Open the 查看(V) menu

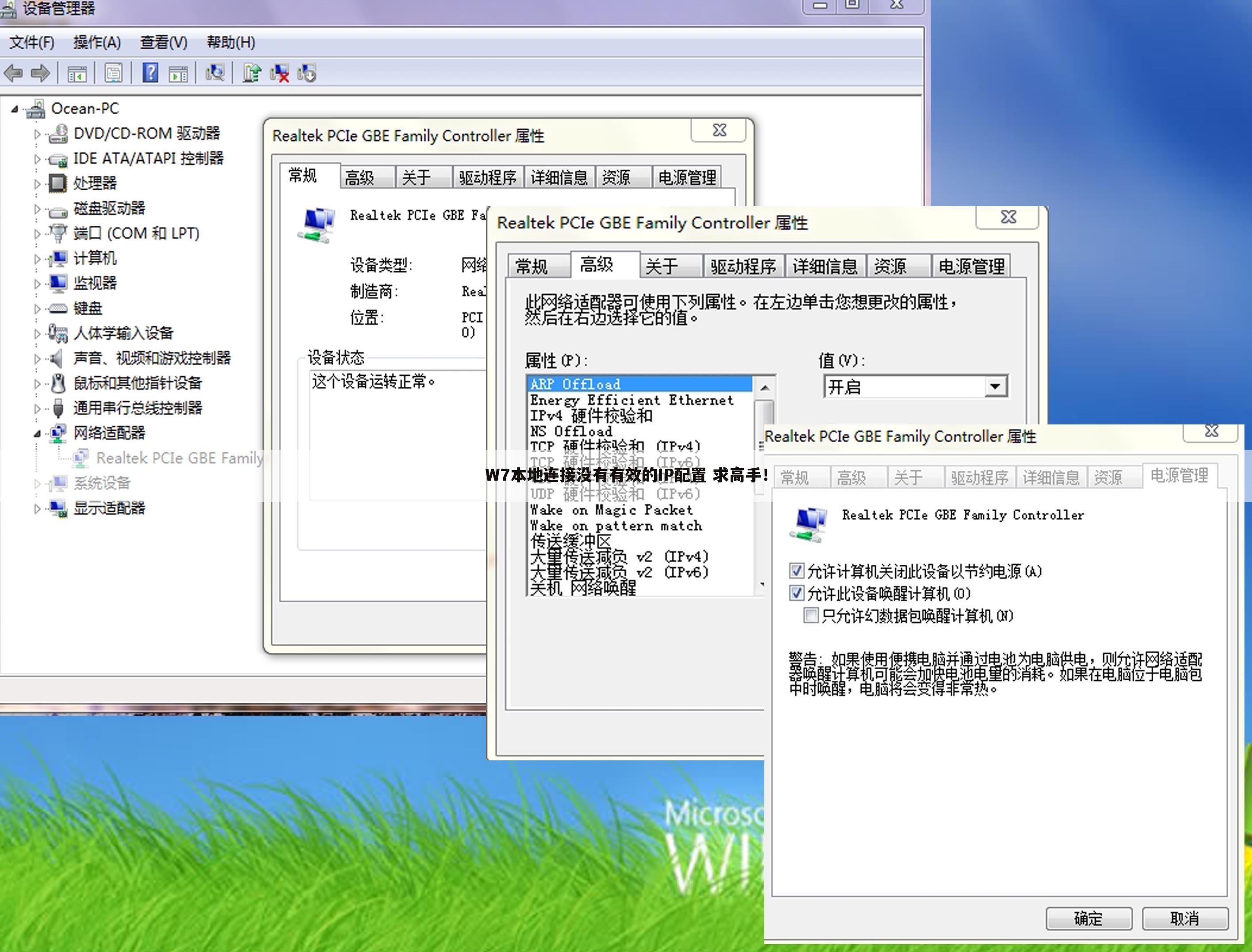click(164, 42)
